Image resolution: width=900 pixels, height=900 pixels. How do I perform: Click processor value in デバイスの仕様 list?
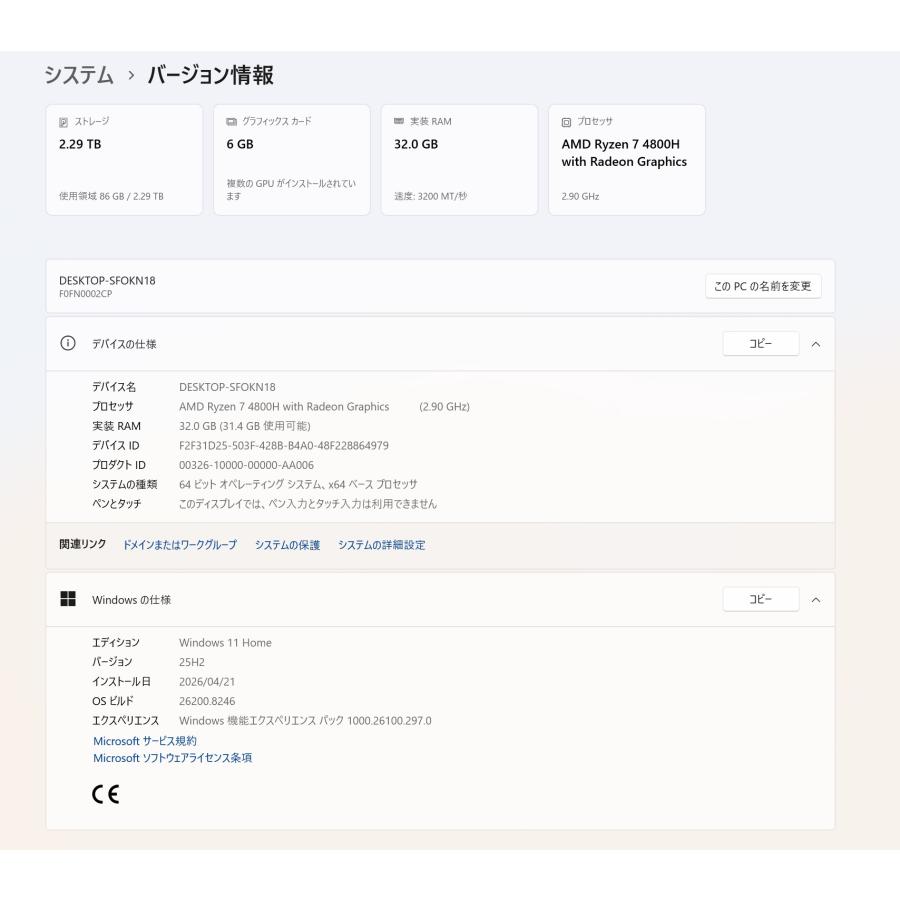[324, 406]
